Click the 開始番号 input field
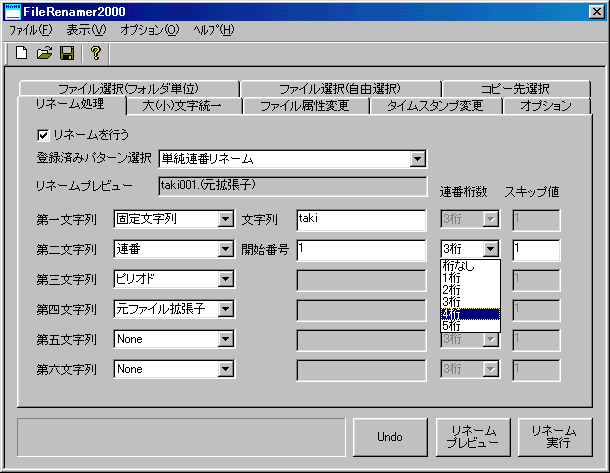 pyautogui.click(x=361, y=250)
